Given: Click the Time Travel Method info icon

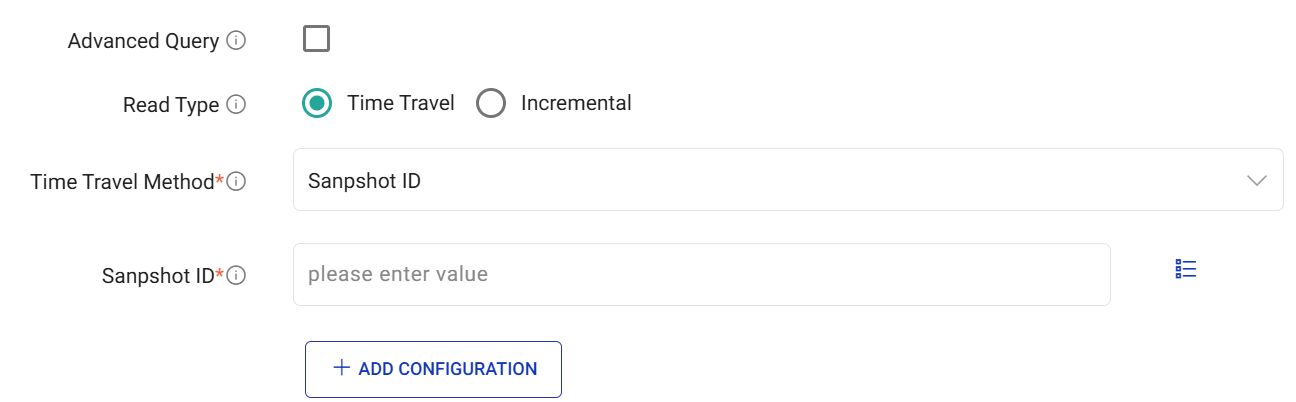Looking at the screenshot, I should [x=236, y=182].
